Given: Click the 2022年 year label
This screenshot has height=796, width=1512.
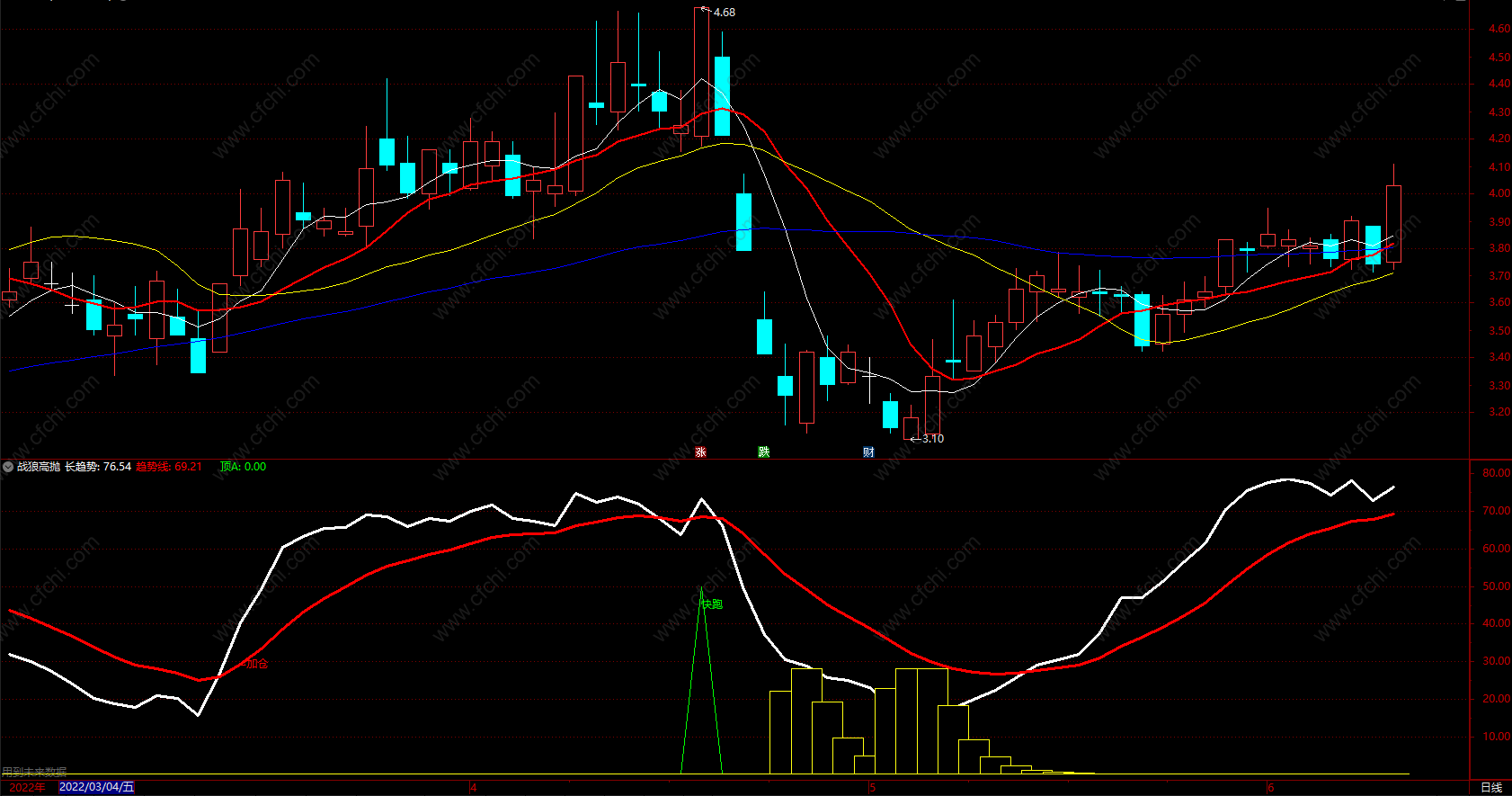Looking at the screenshot, I should pyautogui.click(x=27, y=787).
